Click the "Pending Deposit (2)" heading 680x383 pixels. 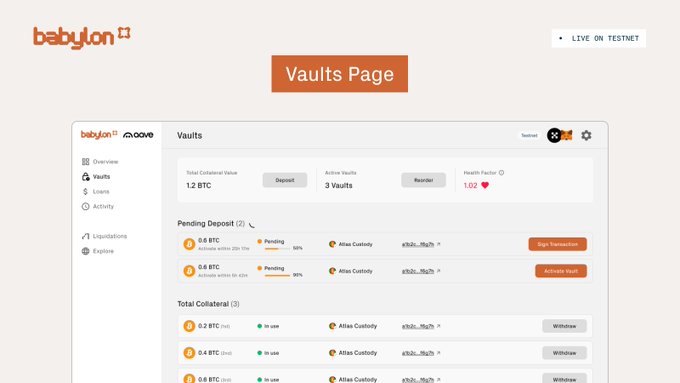(x=211, y=224)
